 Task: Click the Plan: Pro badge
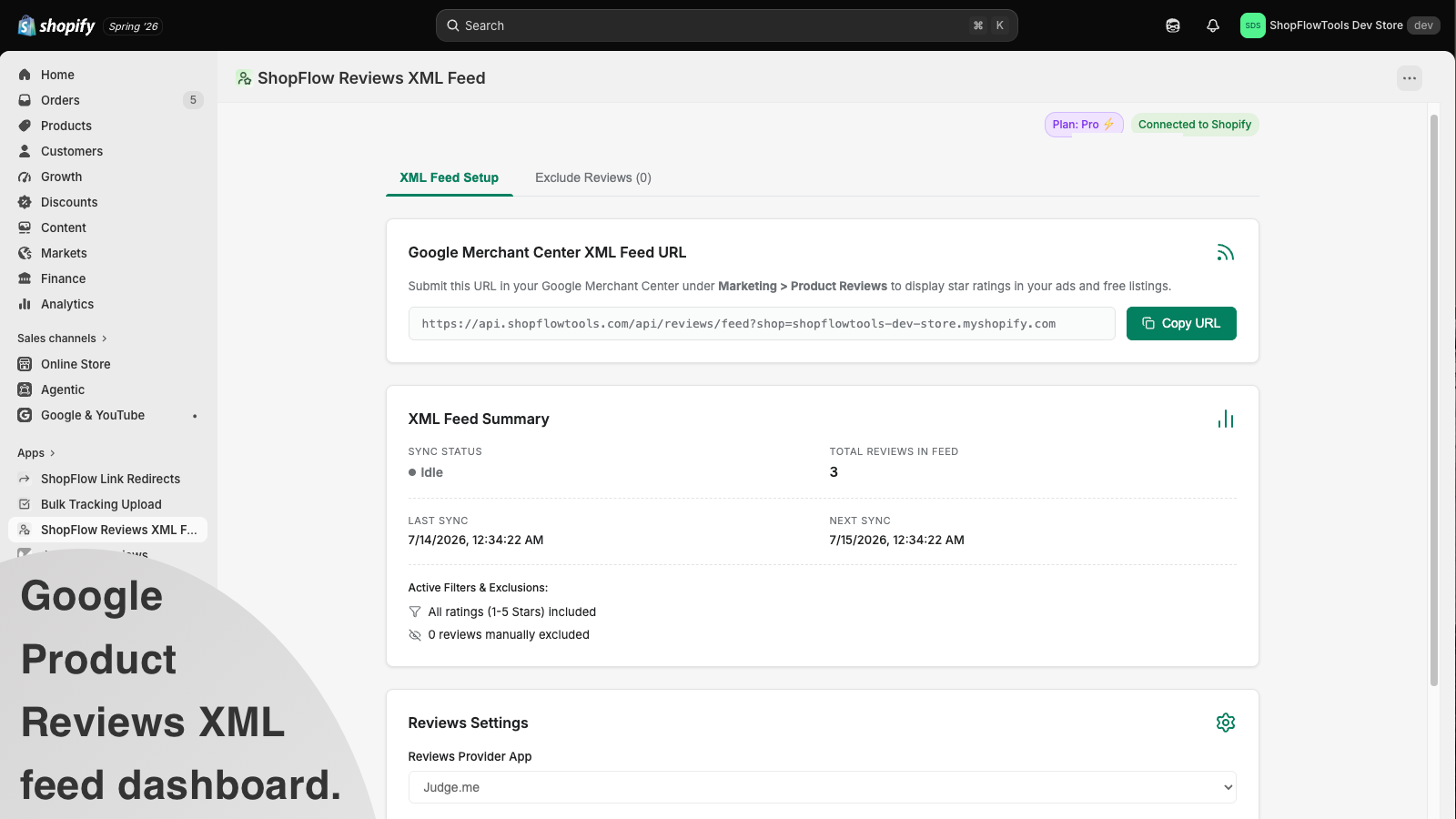tap(1084, 125)
